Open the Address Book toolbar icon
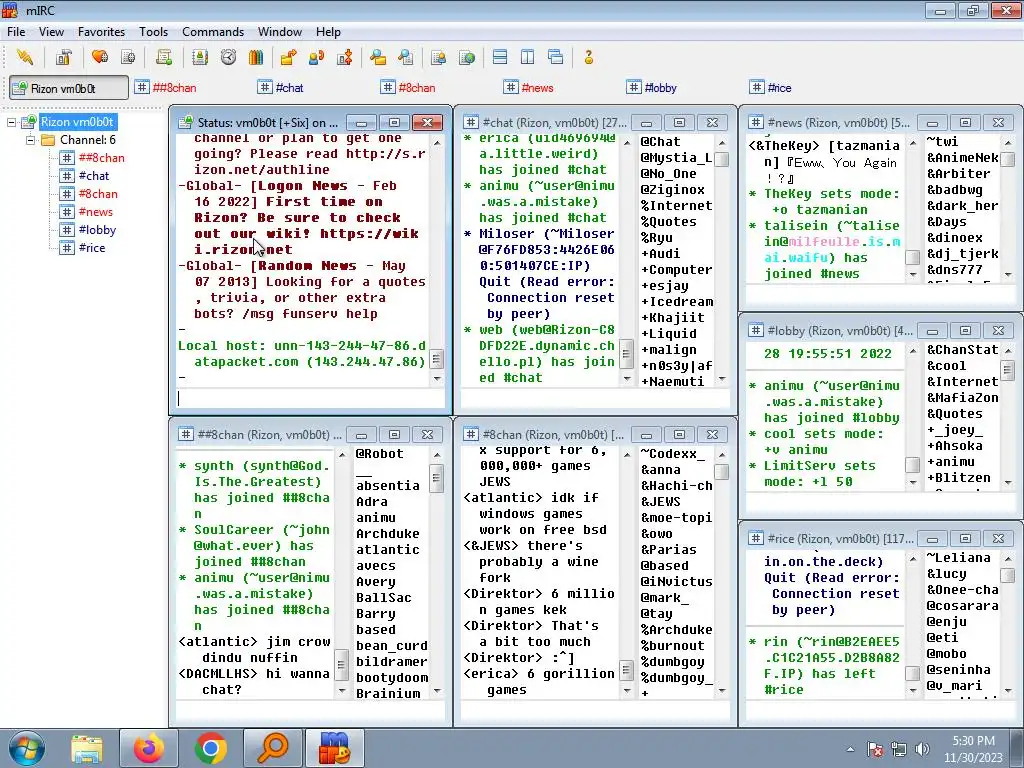The width and height of the screenshot is (1024, 768). (x=200, y=57)
